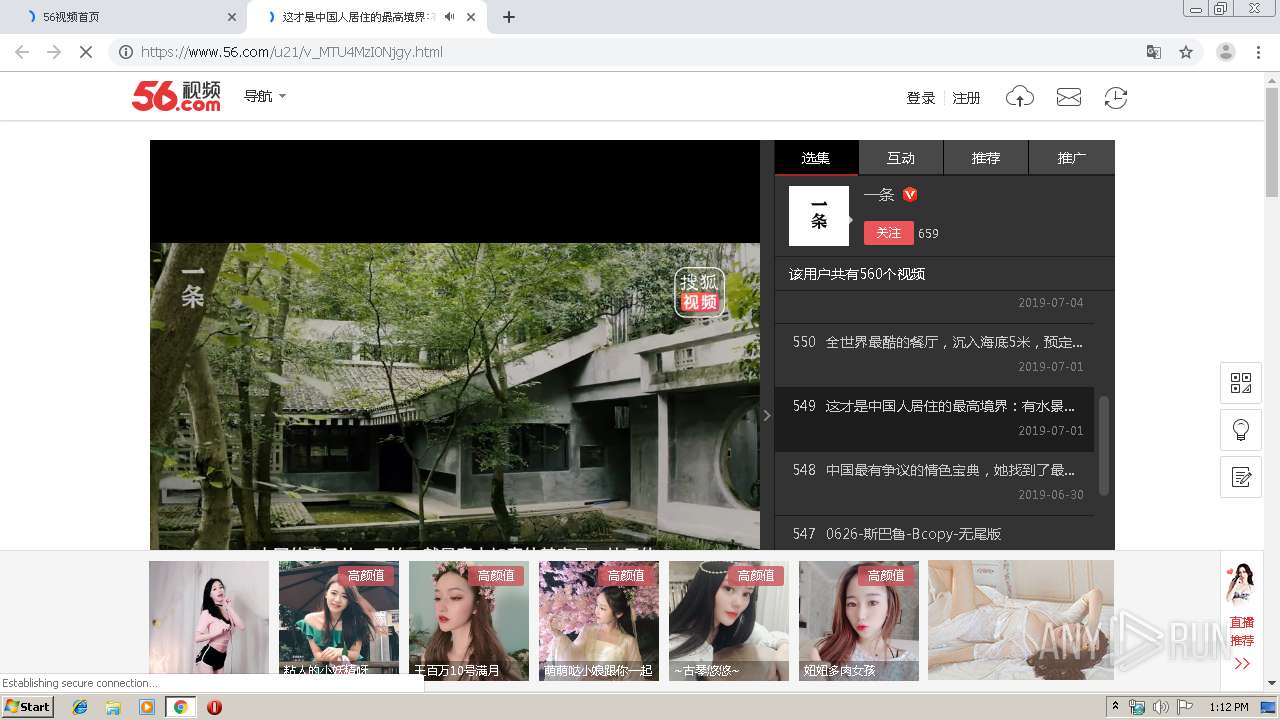
Task: Click the playlist panel scrollbar
Action: [x=1104, y=445]
